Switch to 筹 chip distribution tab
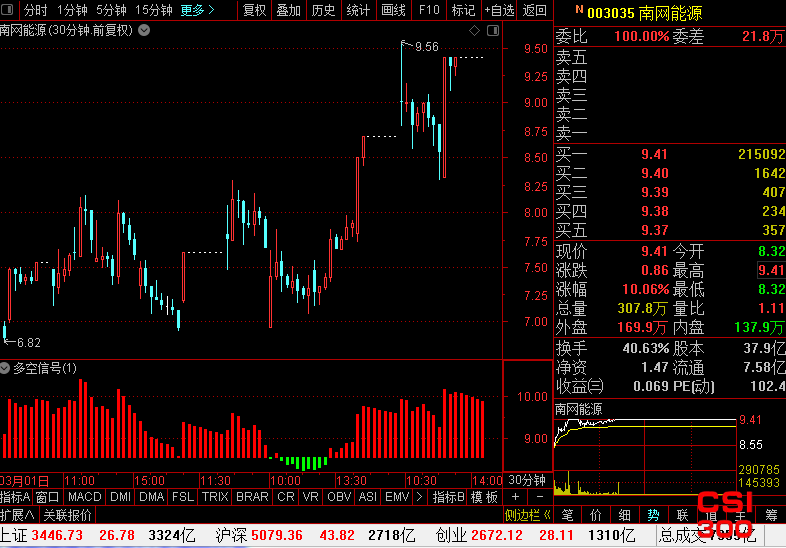 point(771,515)
